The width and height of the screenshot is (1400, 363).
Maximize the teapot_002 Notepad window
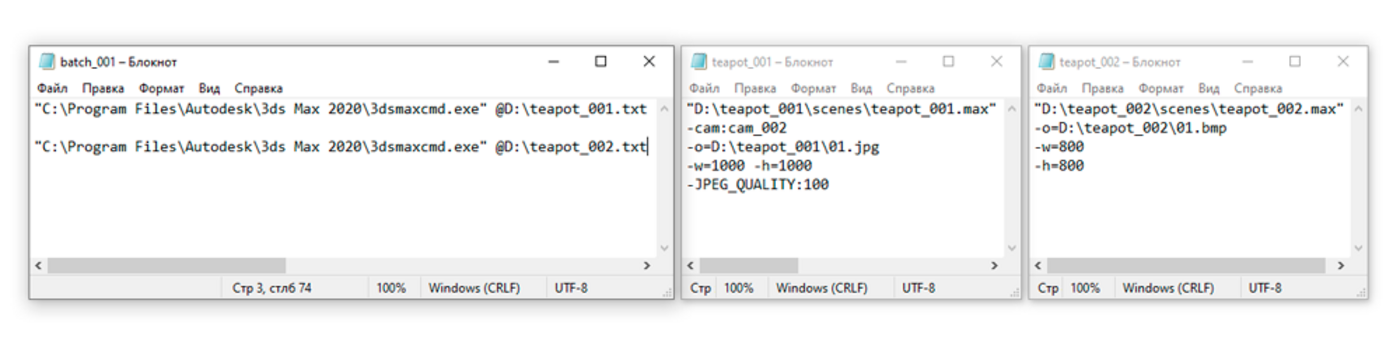coord(1295,61)
